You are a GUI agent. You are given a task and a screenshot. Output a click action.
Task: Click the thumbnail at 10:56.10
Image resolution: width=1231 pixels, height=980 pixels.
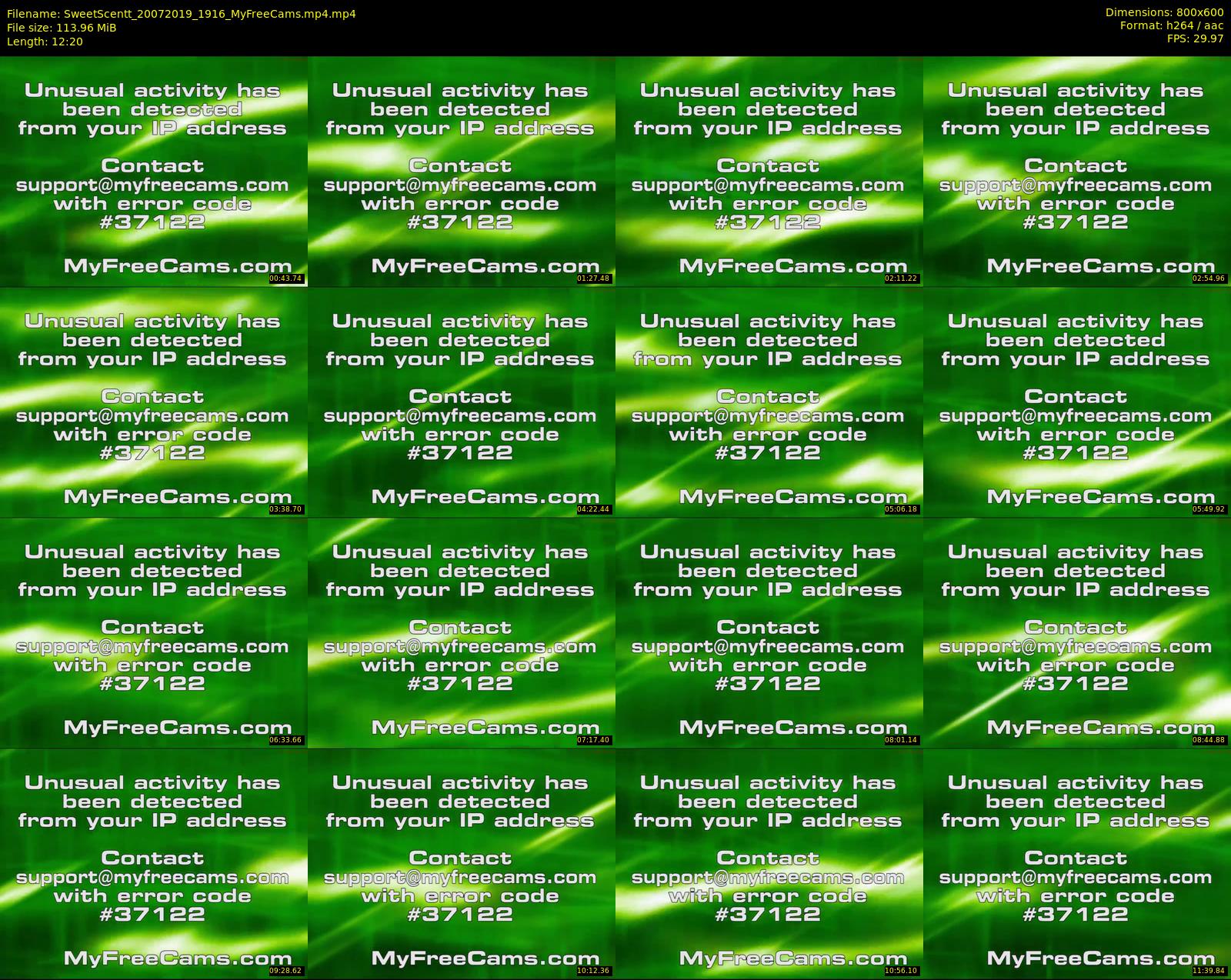click(769, 864)
